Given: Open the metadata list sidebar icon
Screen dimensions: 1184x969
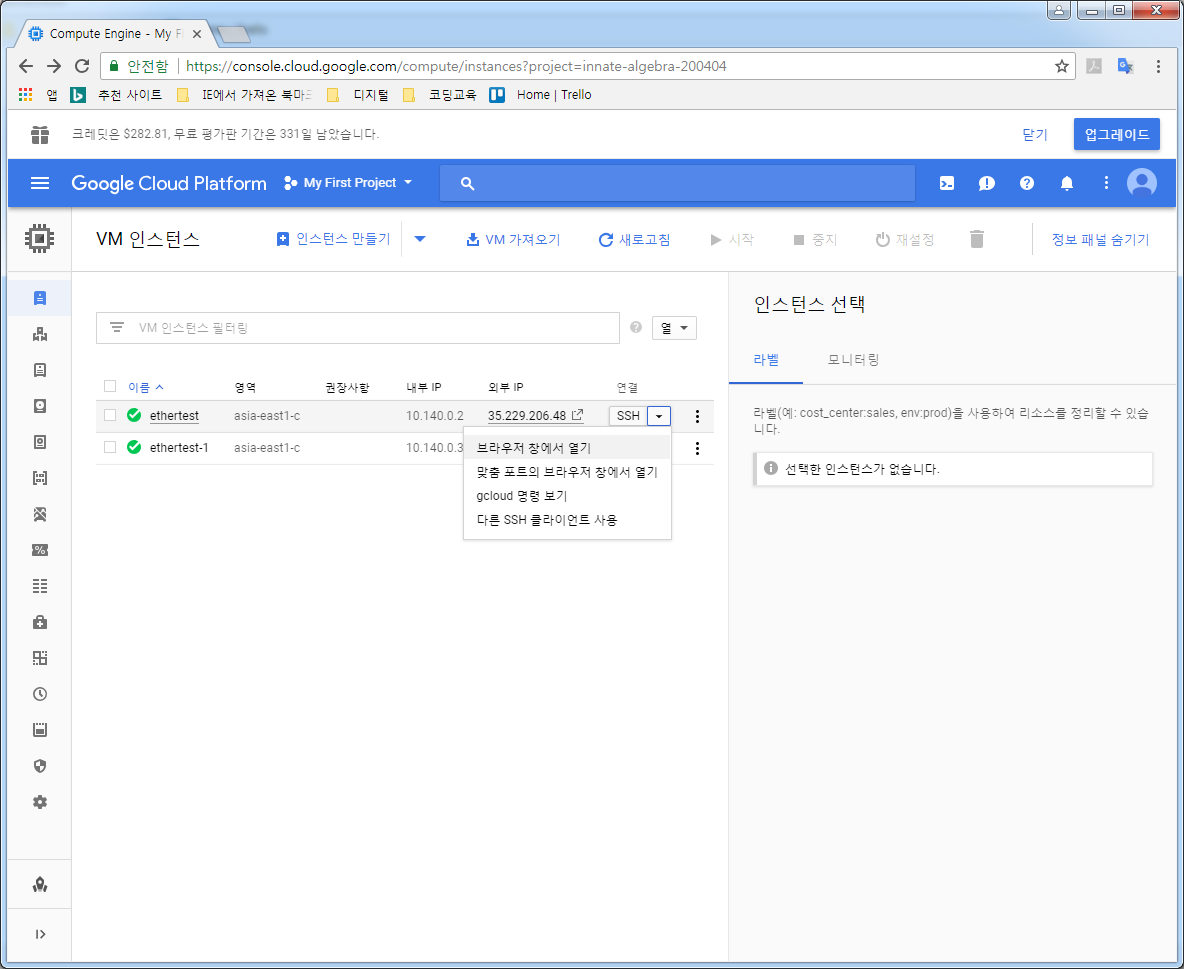Looking at the screenshot, I should (40, 586).
